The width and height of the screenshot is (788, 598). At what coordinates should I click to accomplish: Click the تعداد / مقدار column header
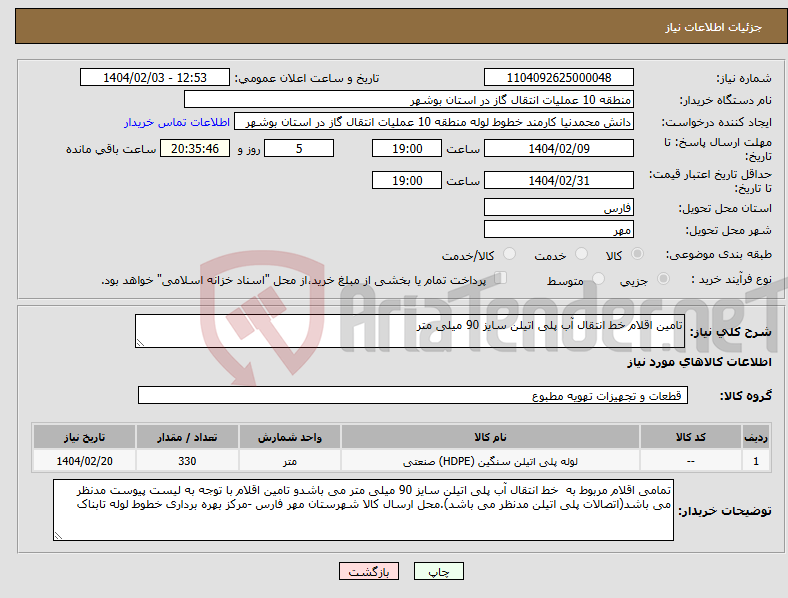pyautogui.click(x=187, y=437)
